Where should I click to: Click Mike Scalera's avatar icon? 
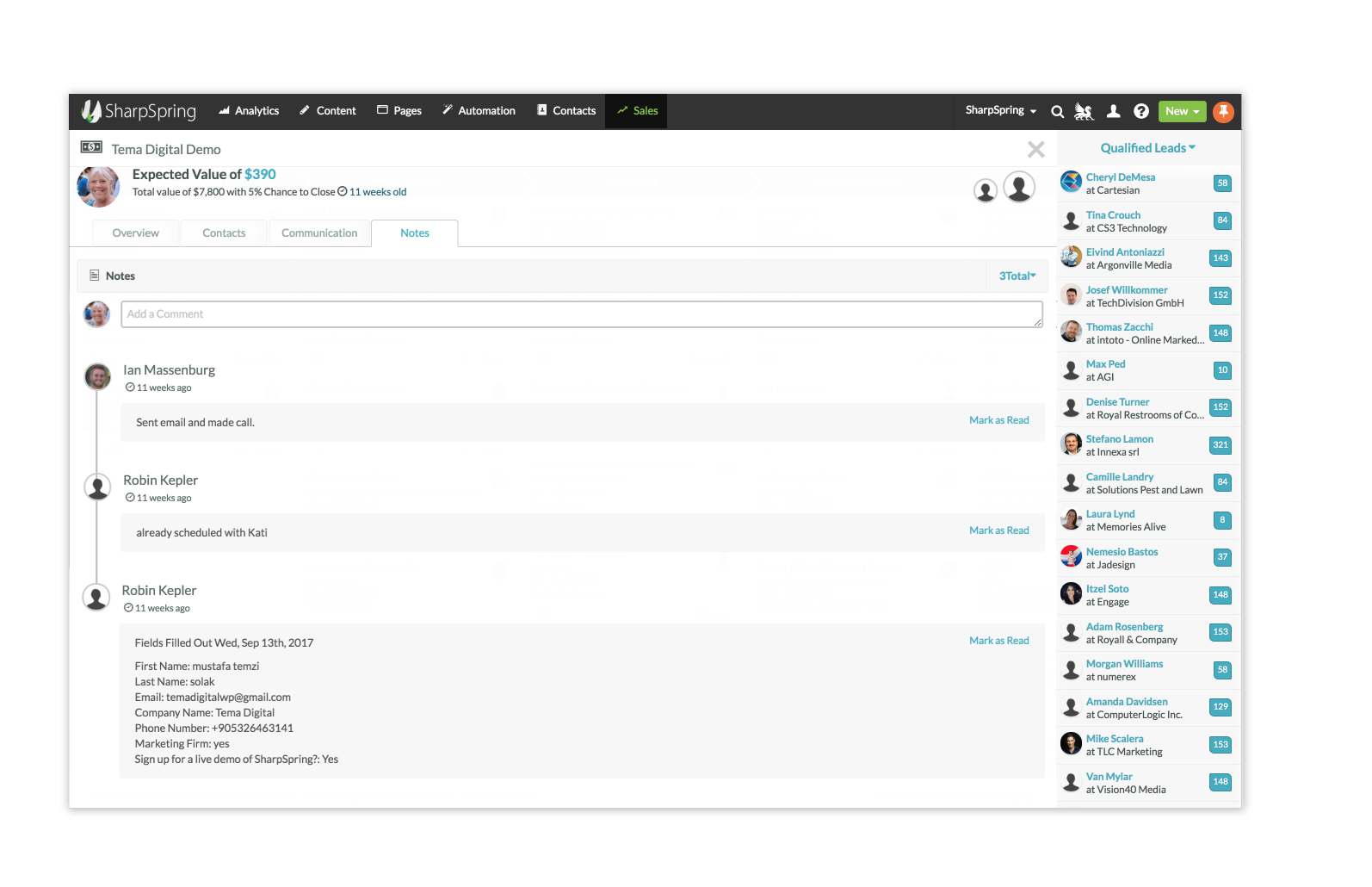tap(1071, 743)
